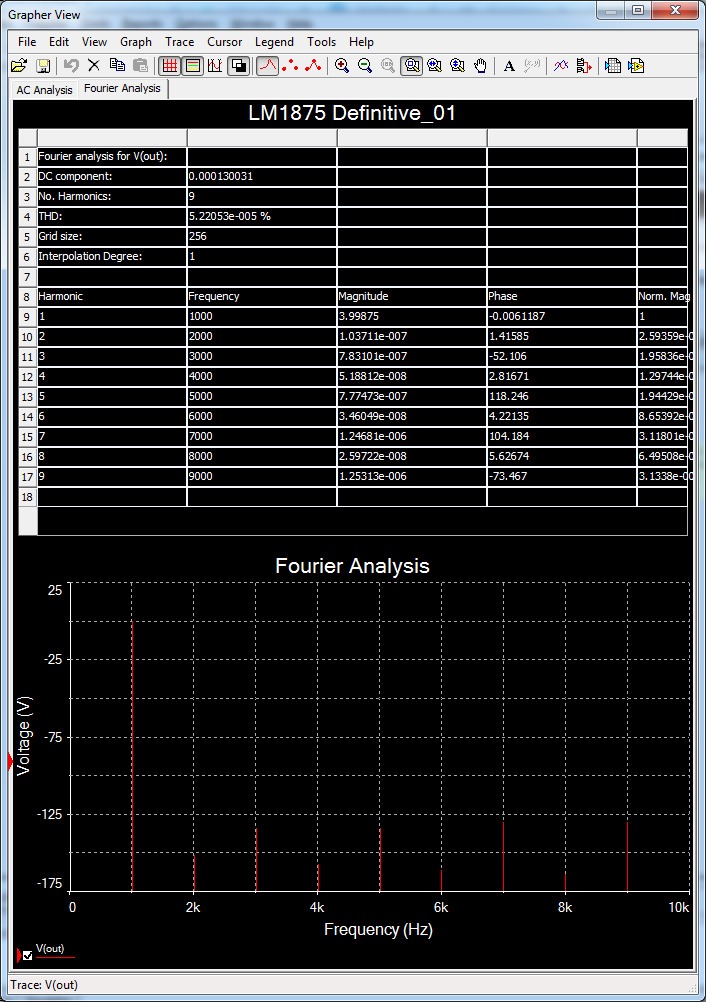Click the zoom vertical magnifier icon
706x1002 pixels.
click(457, 65)
